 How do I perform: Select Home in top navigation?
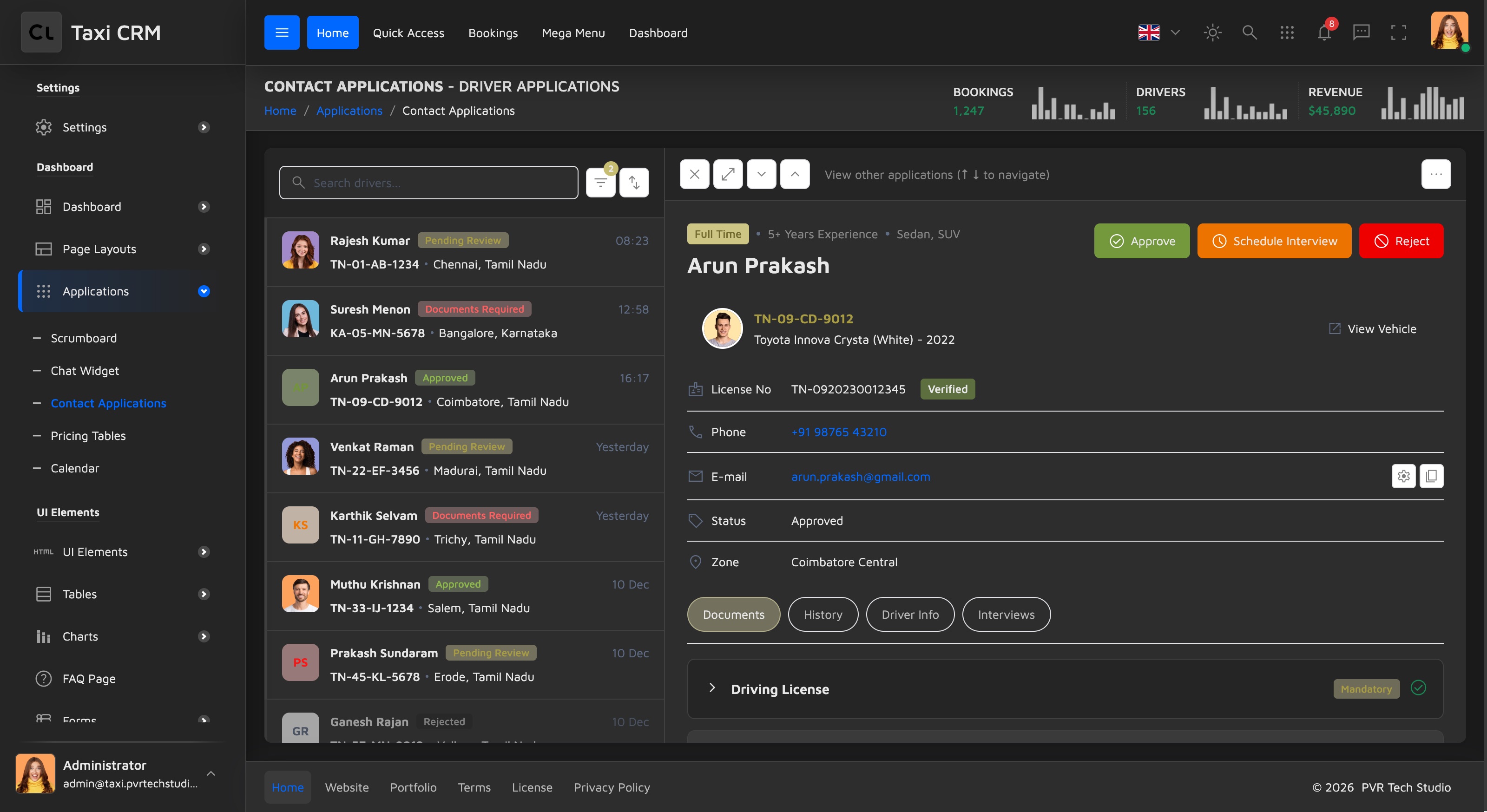[333, 33]
